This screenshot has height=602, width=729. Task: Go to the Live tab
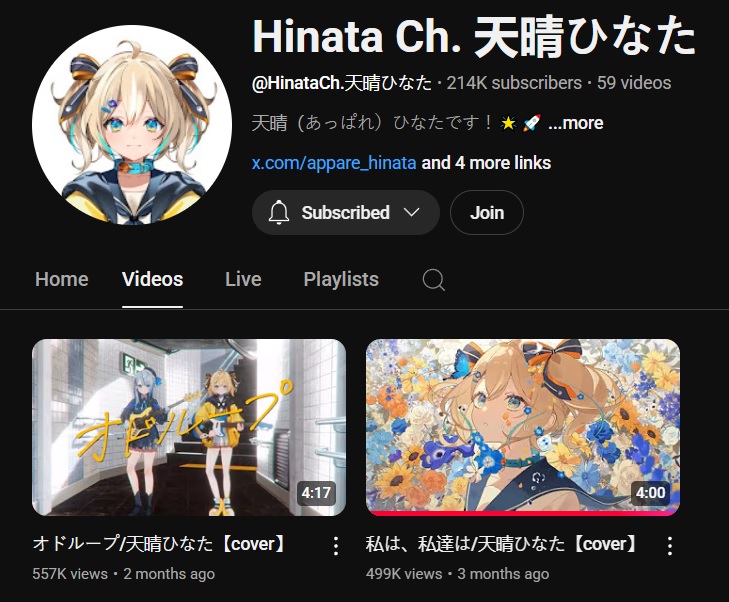pos(243,279)
